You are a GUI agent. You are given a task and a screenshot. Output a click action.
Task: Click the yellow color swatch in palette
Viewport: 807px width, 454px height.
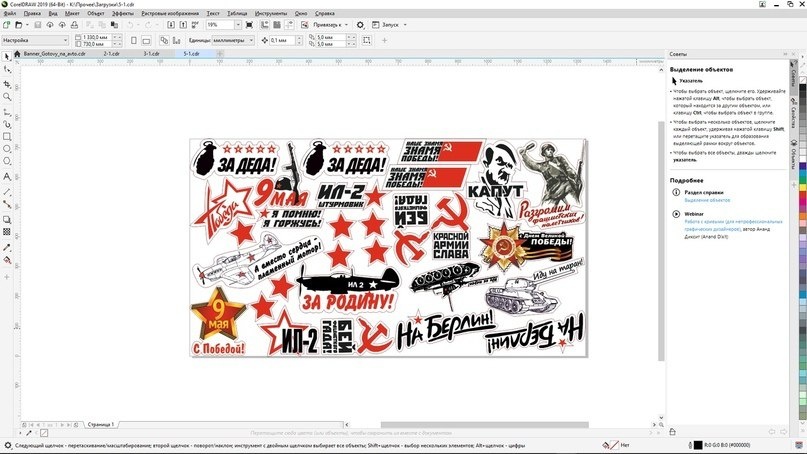(x=802, y=189)
